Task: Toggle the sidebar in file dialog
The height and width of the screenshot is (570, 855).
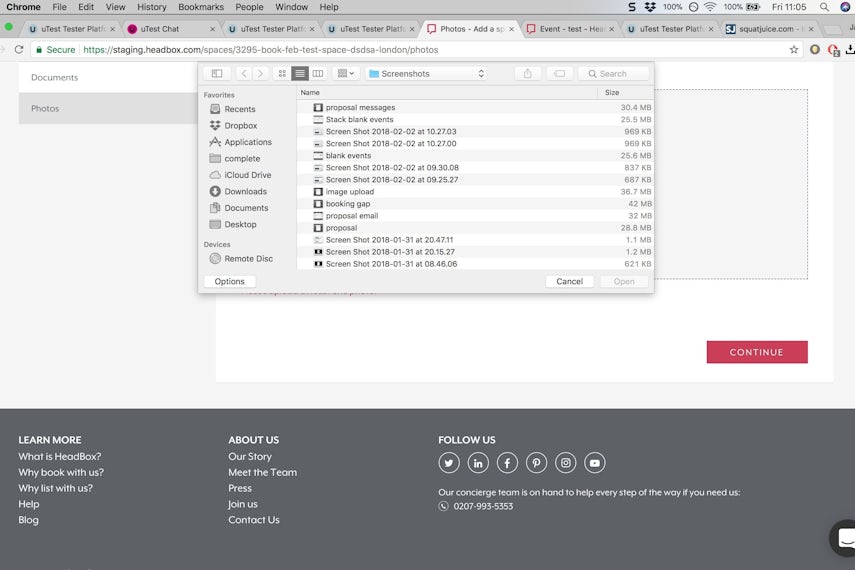Action: (217, 73)
